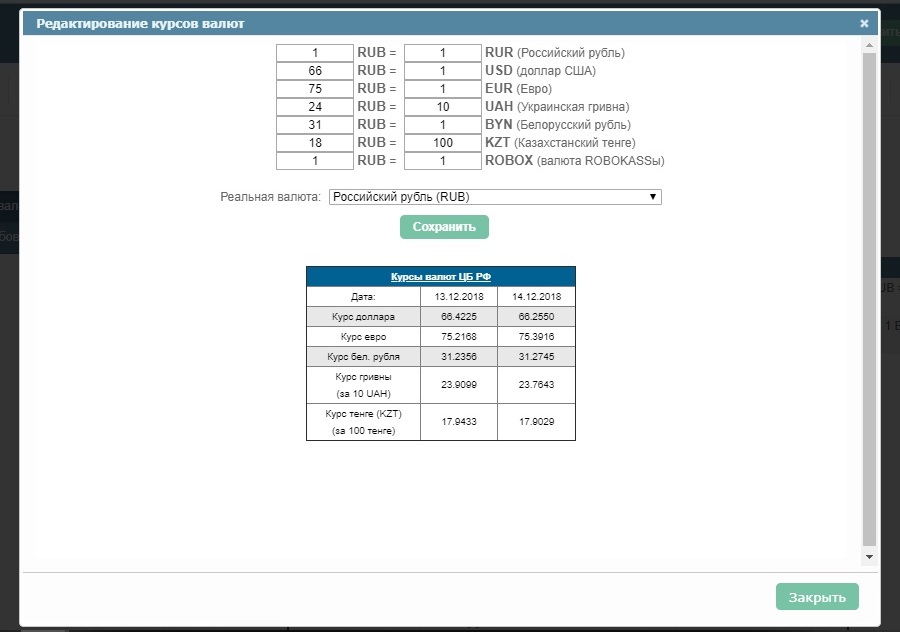Click the USD quantity field showing 1
900x632 pixels.
pyautogui.click(x=443, y=71)
